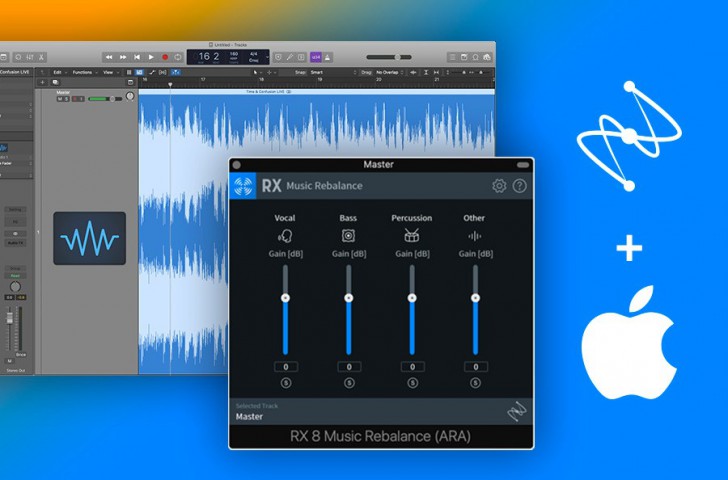Click the channel strip volume fader
Screen dimensions: 728x480
9,318
